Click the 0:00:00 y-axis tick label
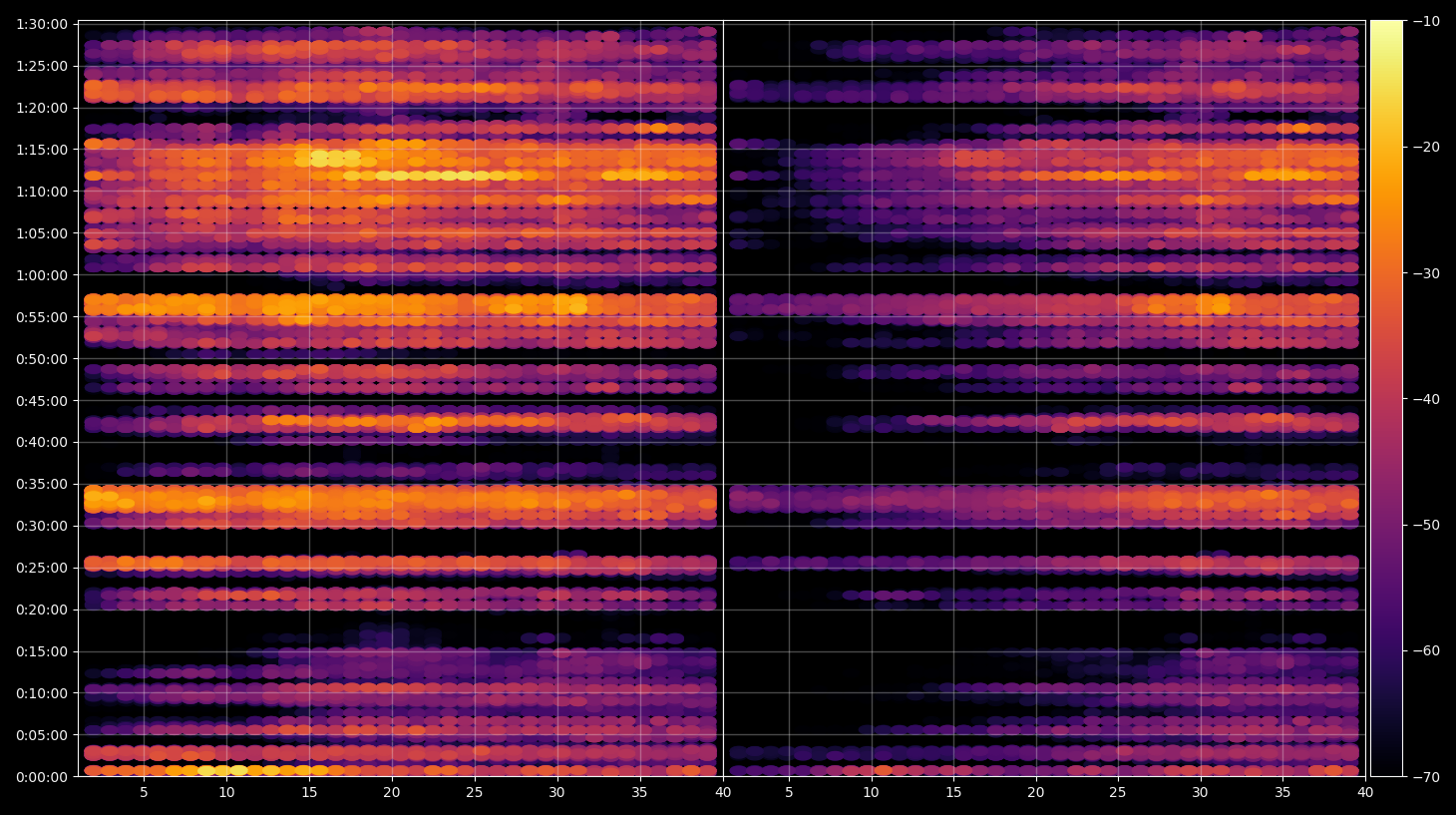This screenshot has width=1456, height=815. coord(42,777)
